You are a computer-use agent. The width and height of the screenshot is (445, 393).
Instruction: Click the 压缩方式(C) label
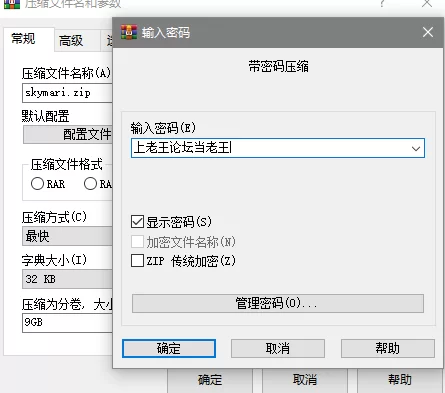click(x=54, y=217)
